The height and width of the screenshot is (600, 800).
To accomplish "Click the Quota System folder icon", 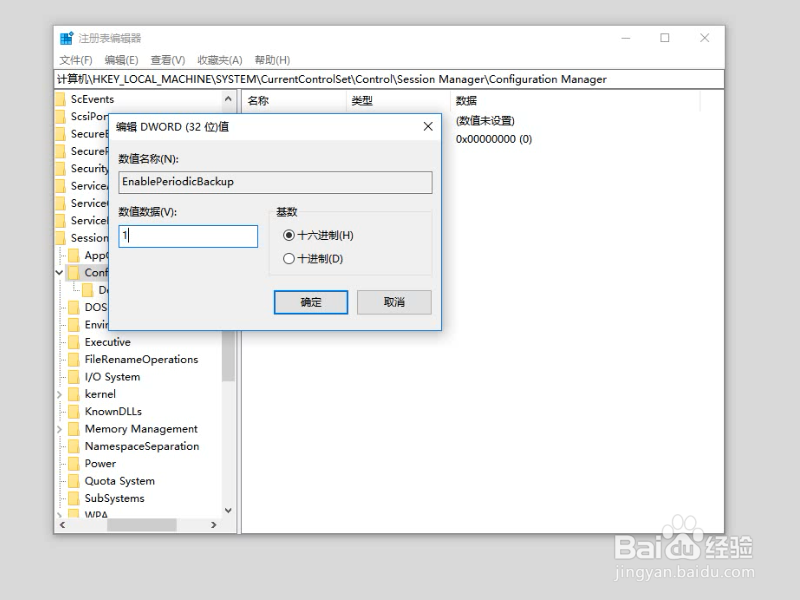I will 76,481.
